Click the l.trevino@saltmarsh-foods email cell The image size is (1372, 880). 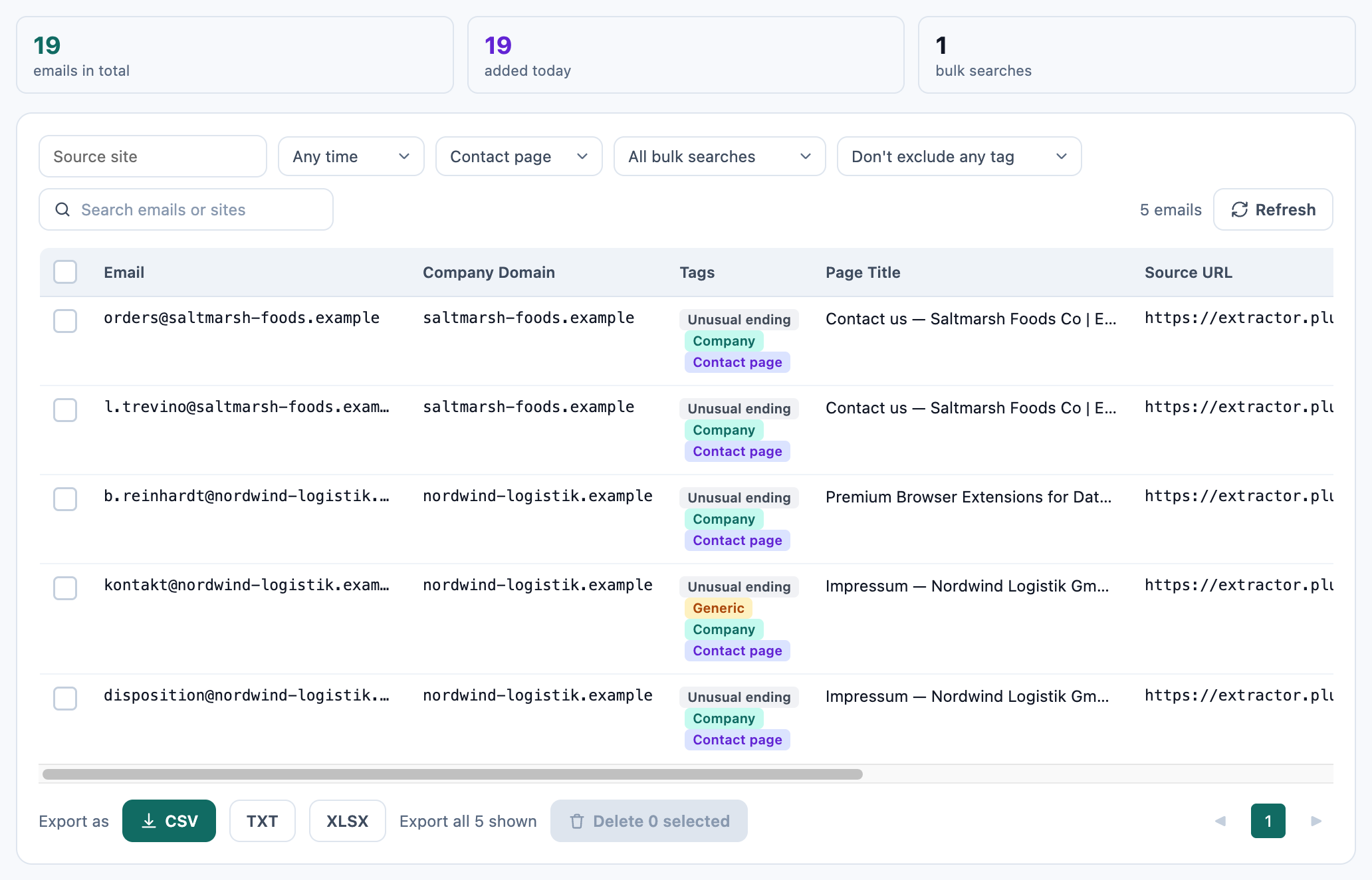tap(247, 407)
